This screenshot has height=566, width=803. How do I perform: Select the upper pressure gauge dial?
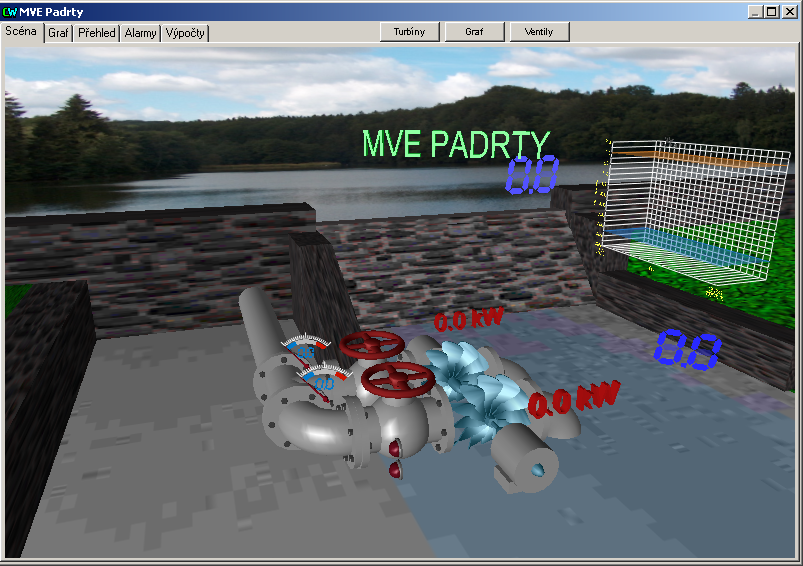click(304, 348)
